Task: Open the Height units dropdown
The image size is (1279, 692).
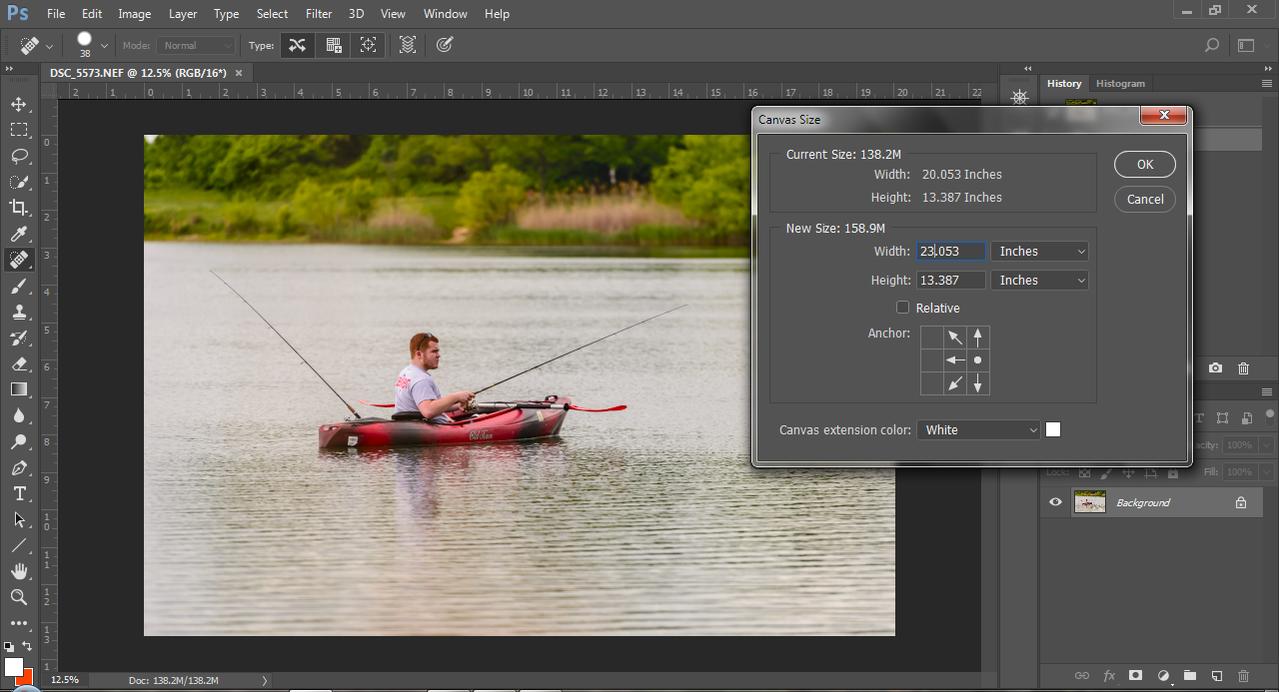Action: click(x=1039, y=281)
